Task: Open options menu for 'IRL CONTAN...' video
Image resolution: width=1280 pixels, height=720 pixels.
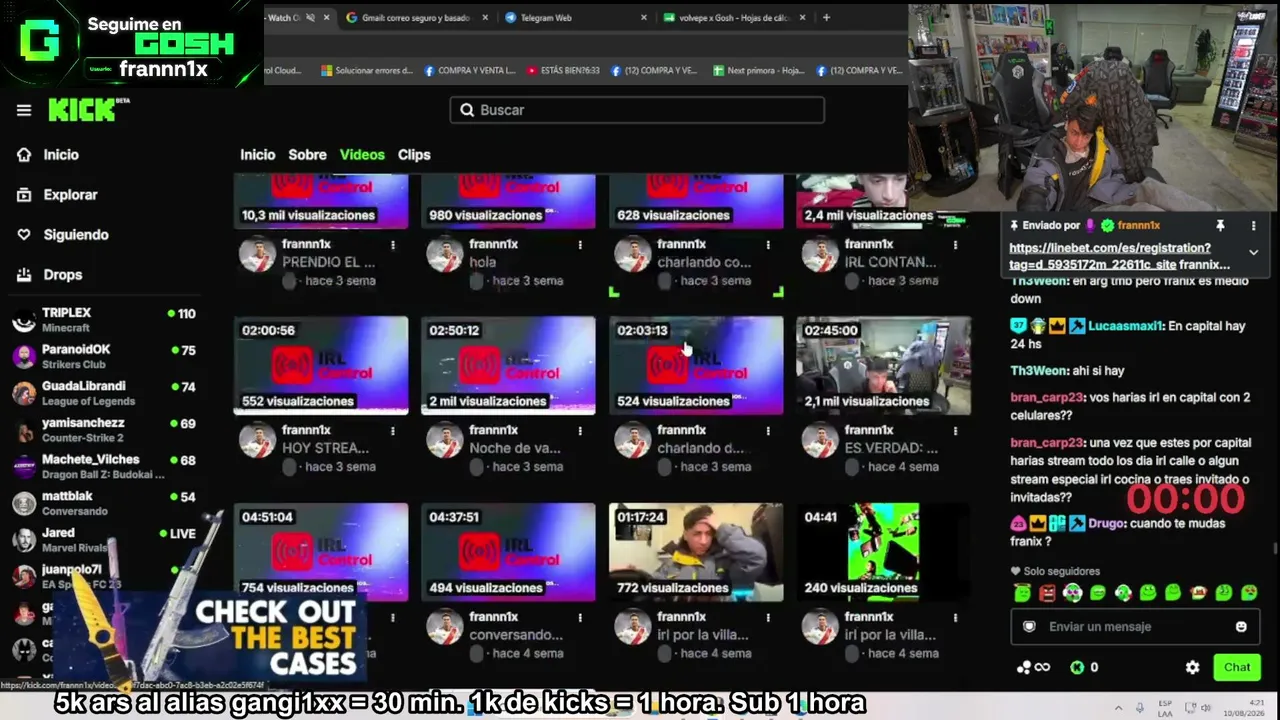Action: 955,245
